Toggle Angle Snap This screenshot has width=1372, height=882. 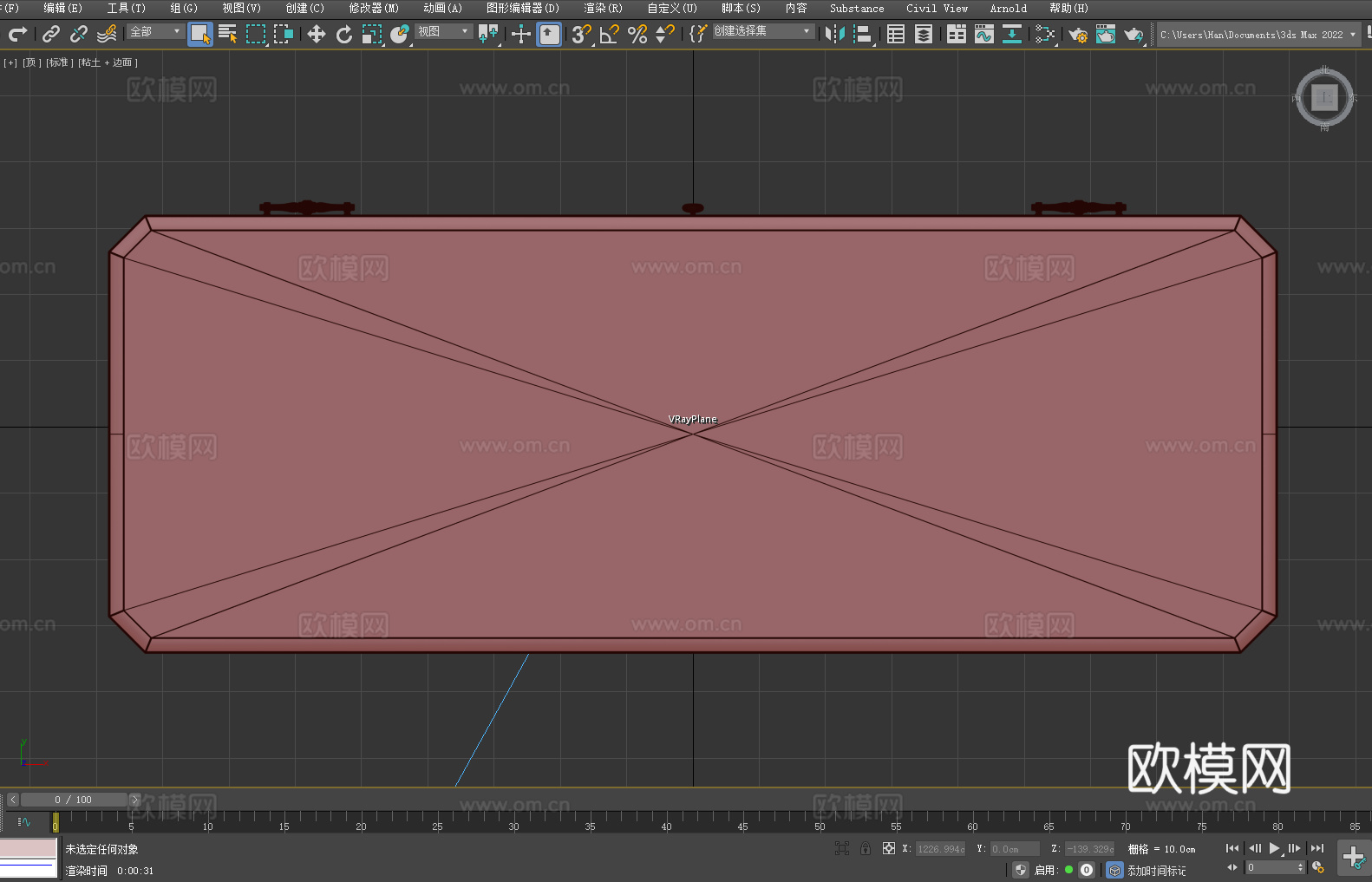click(x=609, y=34)
